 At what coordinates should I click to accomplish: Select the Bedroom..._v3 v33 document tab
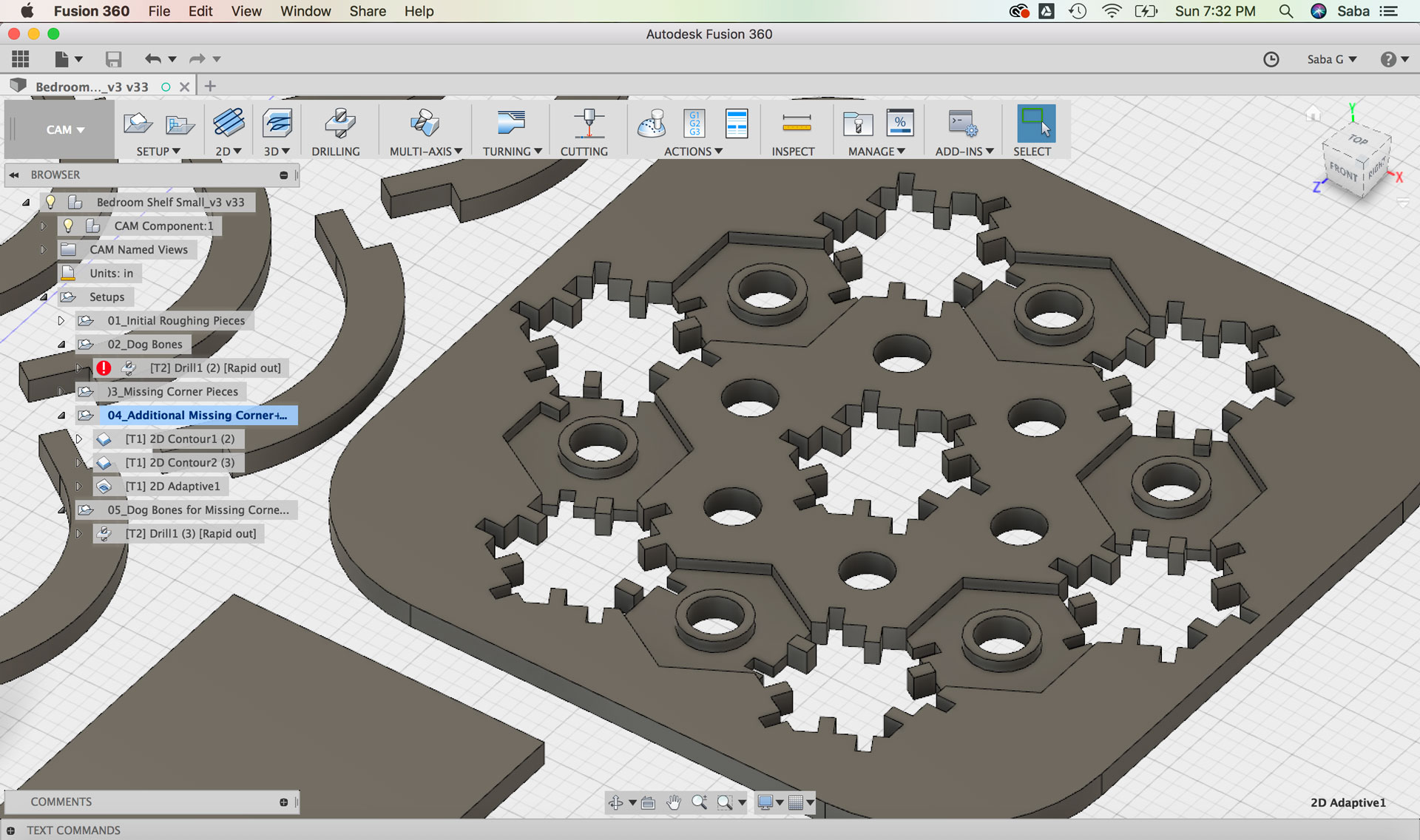point(92,87)
